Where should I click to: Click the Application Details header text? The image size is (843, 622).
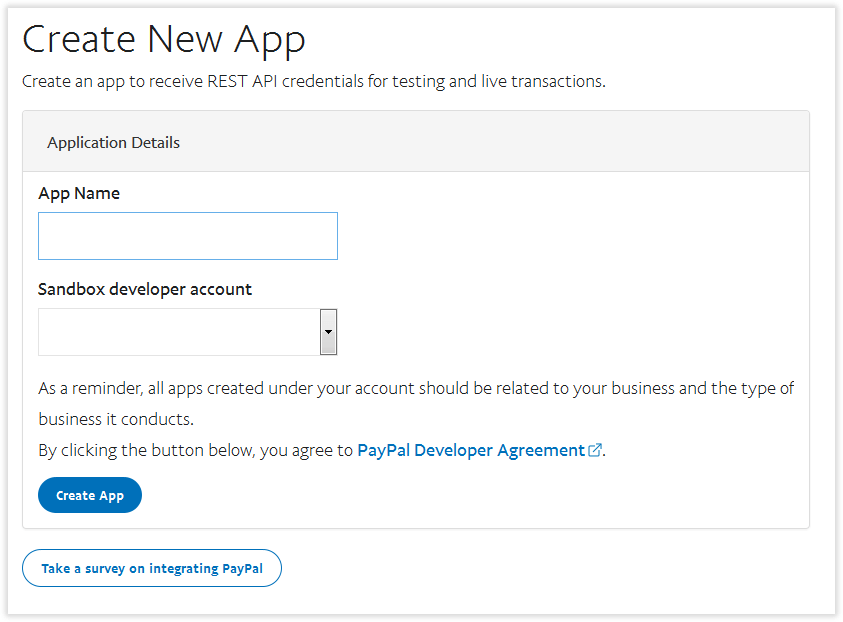113,142
